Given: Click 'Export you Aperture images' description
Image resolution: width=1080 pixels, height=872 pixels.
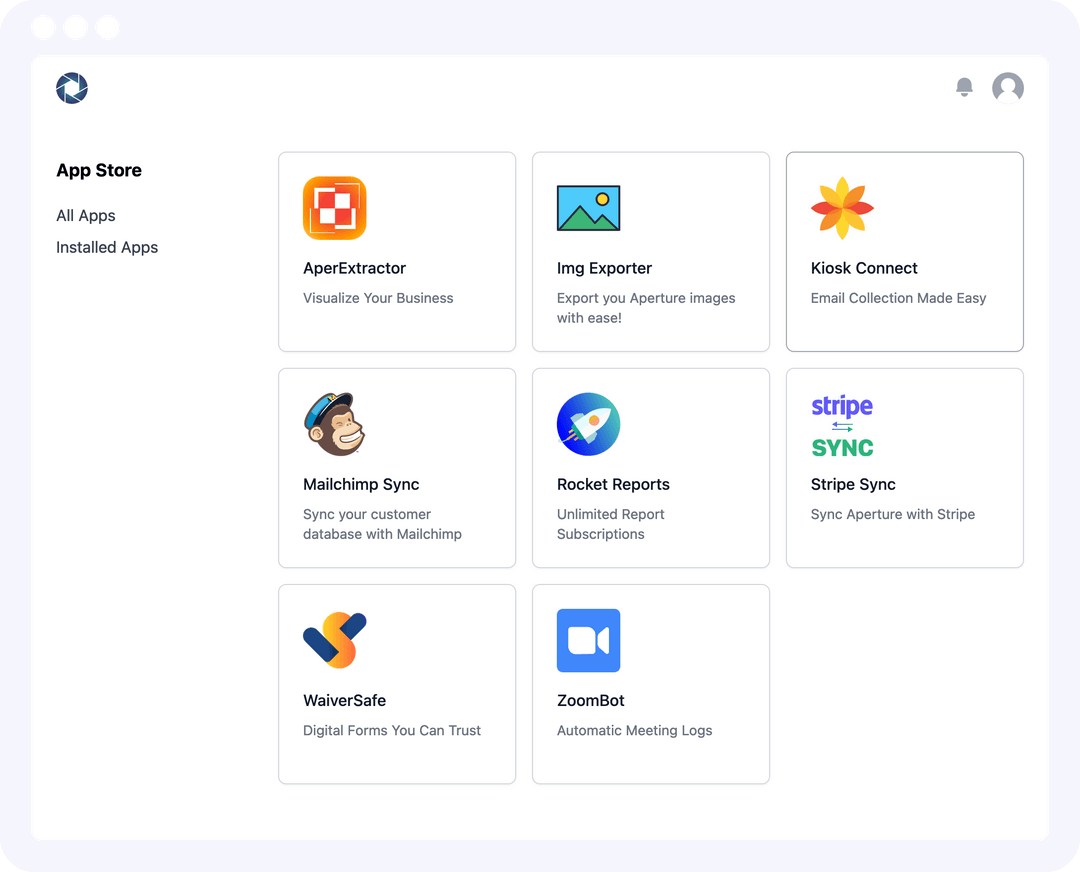Looking at the screenshot, I should 646,308.
